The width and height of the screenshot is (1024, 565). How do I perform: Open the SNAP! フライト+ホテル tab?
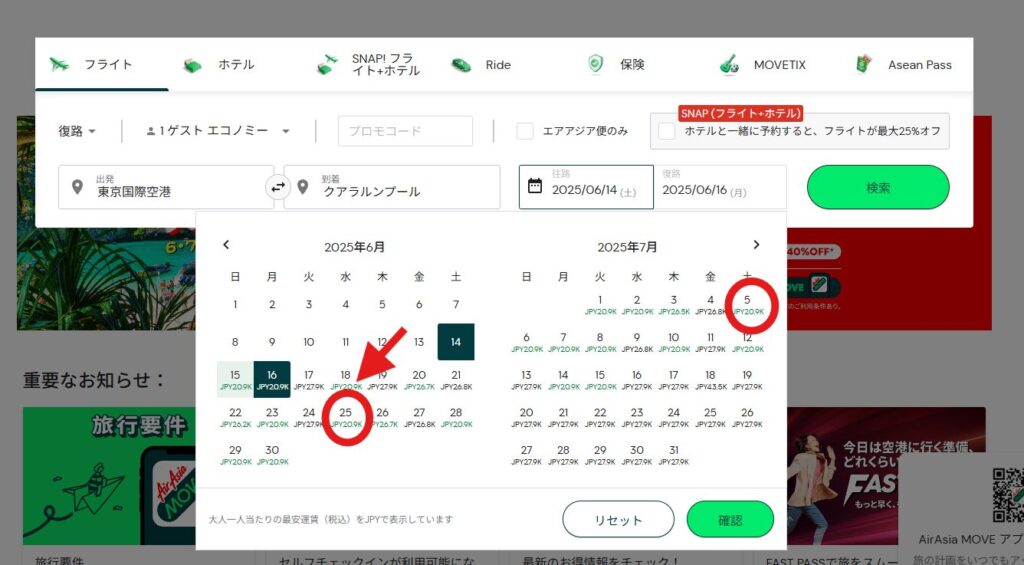click(370, 65)
